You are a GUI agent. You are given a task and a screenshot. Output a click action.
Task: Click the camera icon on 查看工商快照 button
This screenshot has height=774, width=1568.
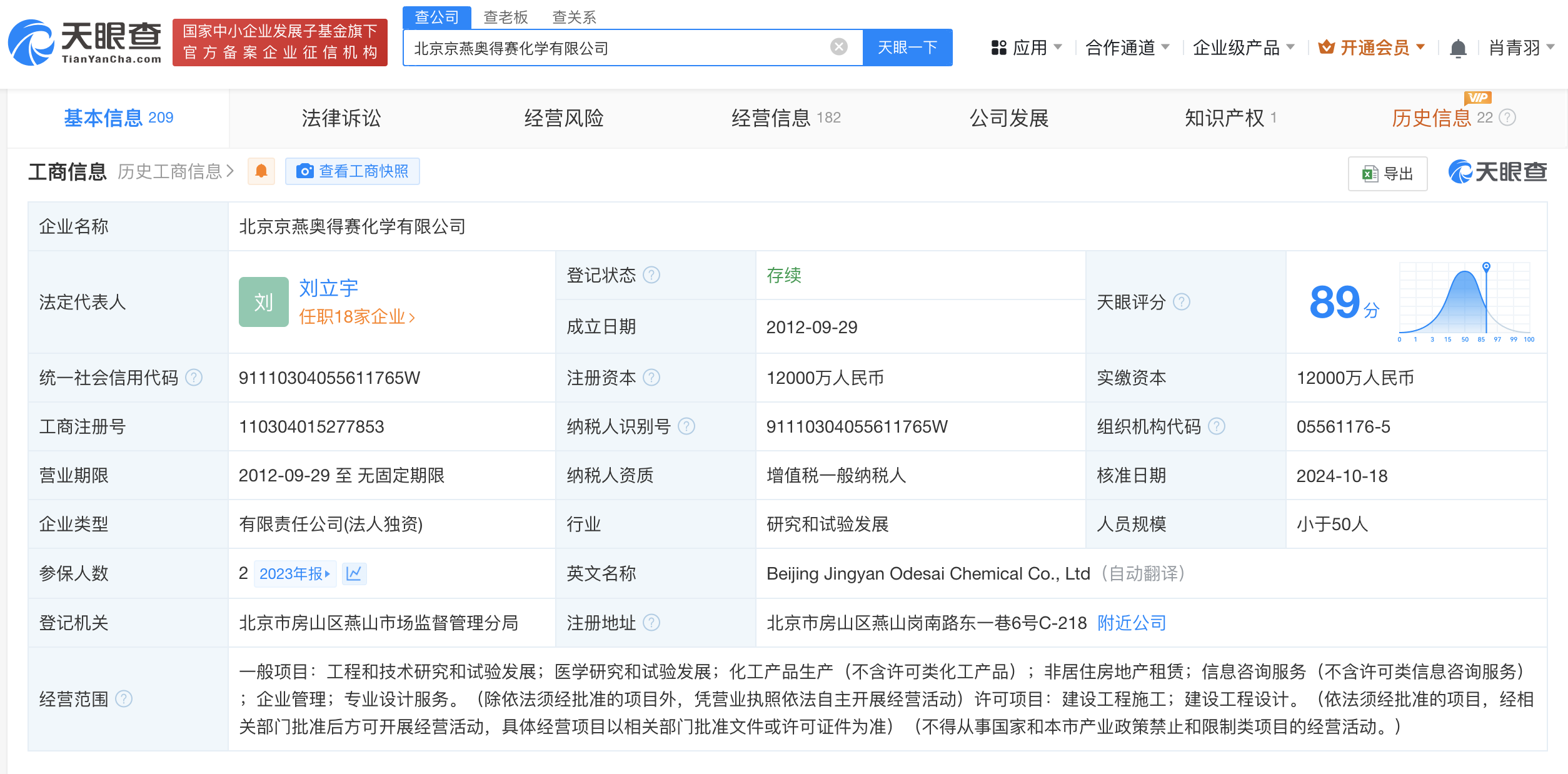(x=304, y=171)
